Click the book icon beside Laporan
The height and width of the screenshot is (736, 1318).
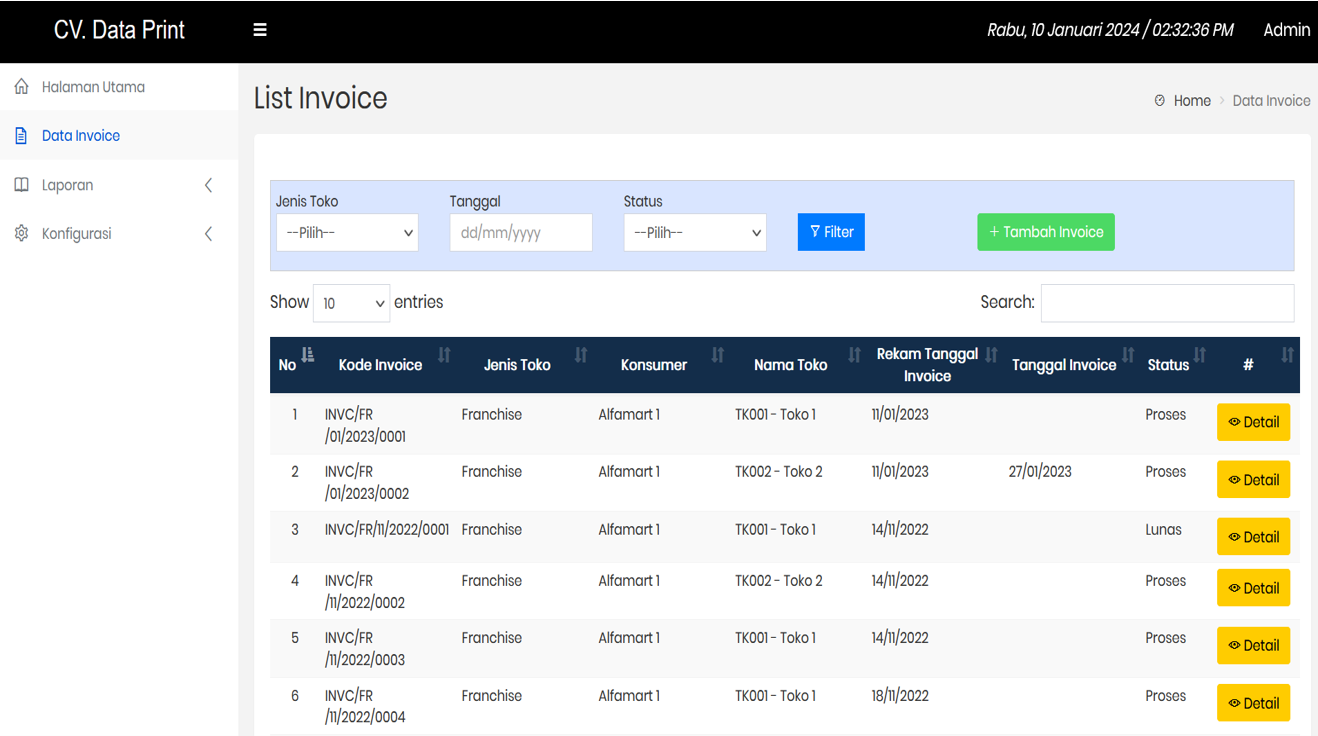coord(21,185)
